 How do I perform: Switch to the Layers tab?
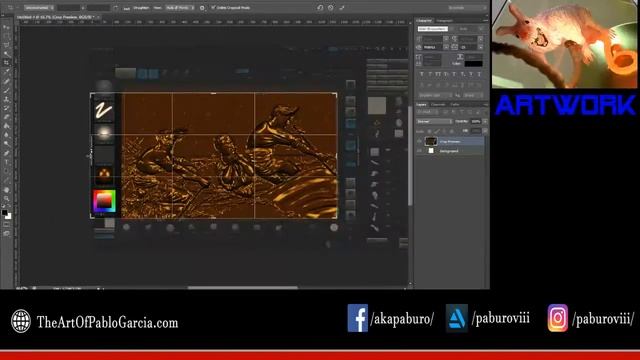click(x=421, y=104)
